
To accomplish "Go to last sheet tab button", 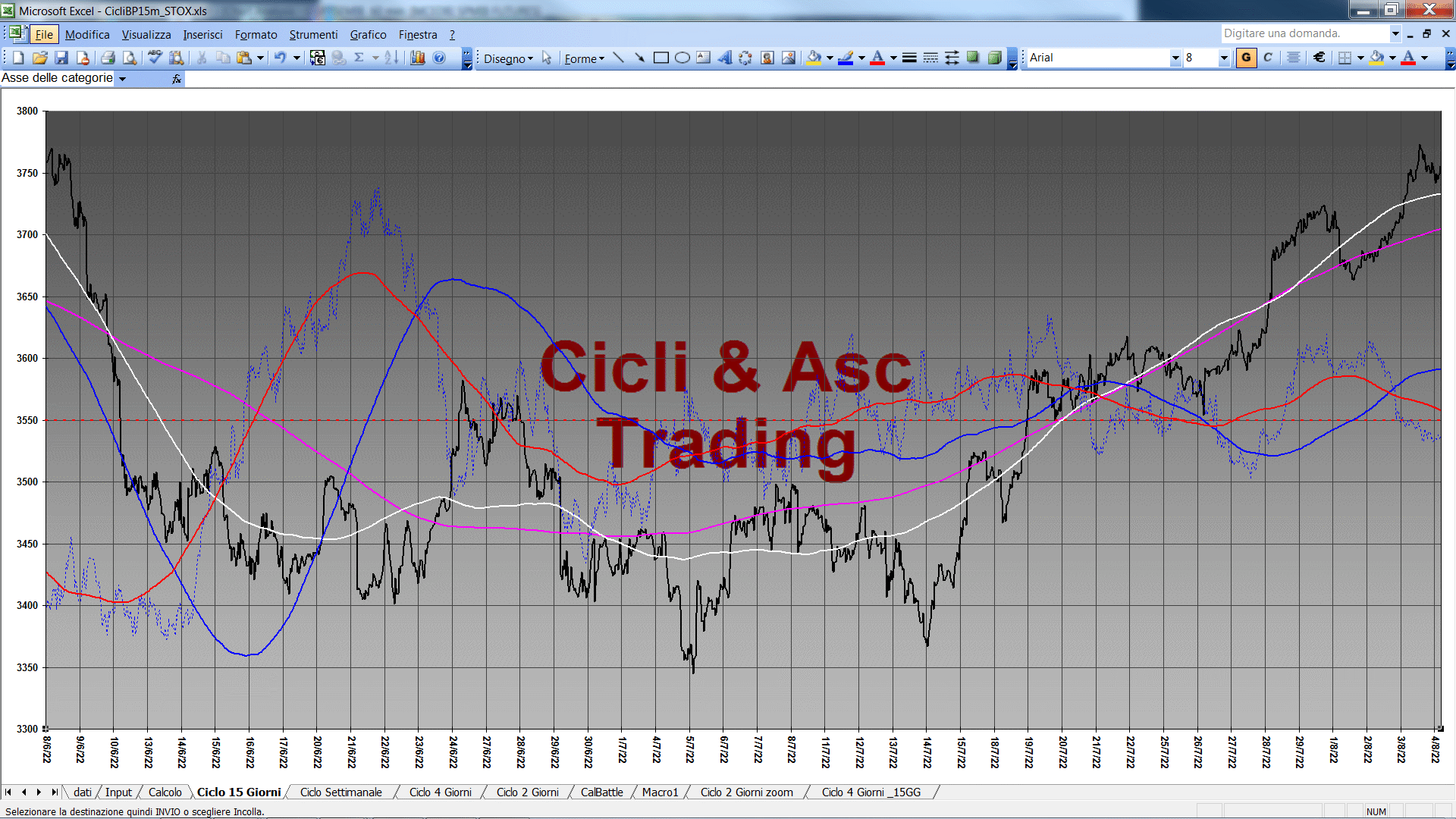I will click(x=54, y=792).
